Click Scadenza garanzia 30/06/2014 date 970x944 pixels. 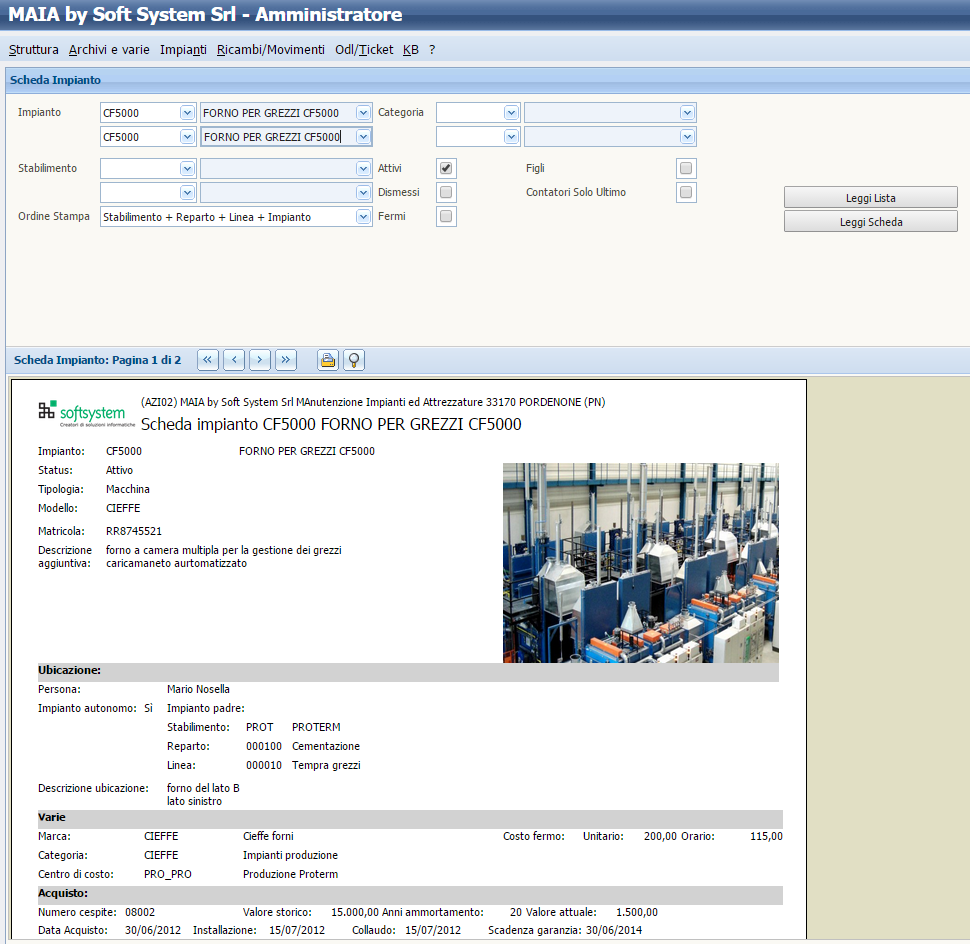tap(614, 930)
